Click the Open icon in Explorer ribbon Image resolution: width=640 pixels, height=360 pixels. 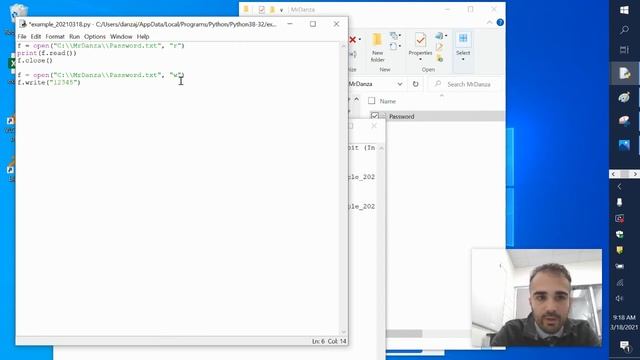(439, 36)
